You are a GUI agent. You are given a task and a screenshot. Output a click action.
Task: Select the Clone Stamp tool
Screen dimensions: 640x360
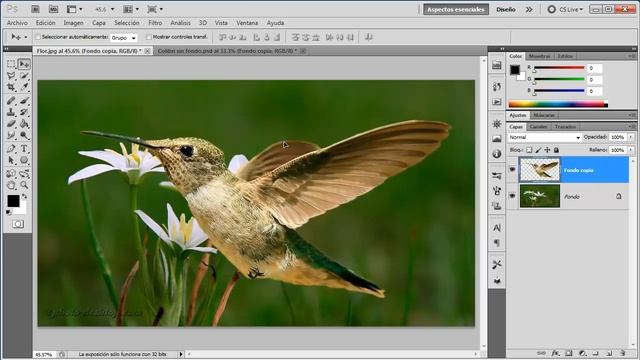point(11,112)
